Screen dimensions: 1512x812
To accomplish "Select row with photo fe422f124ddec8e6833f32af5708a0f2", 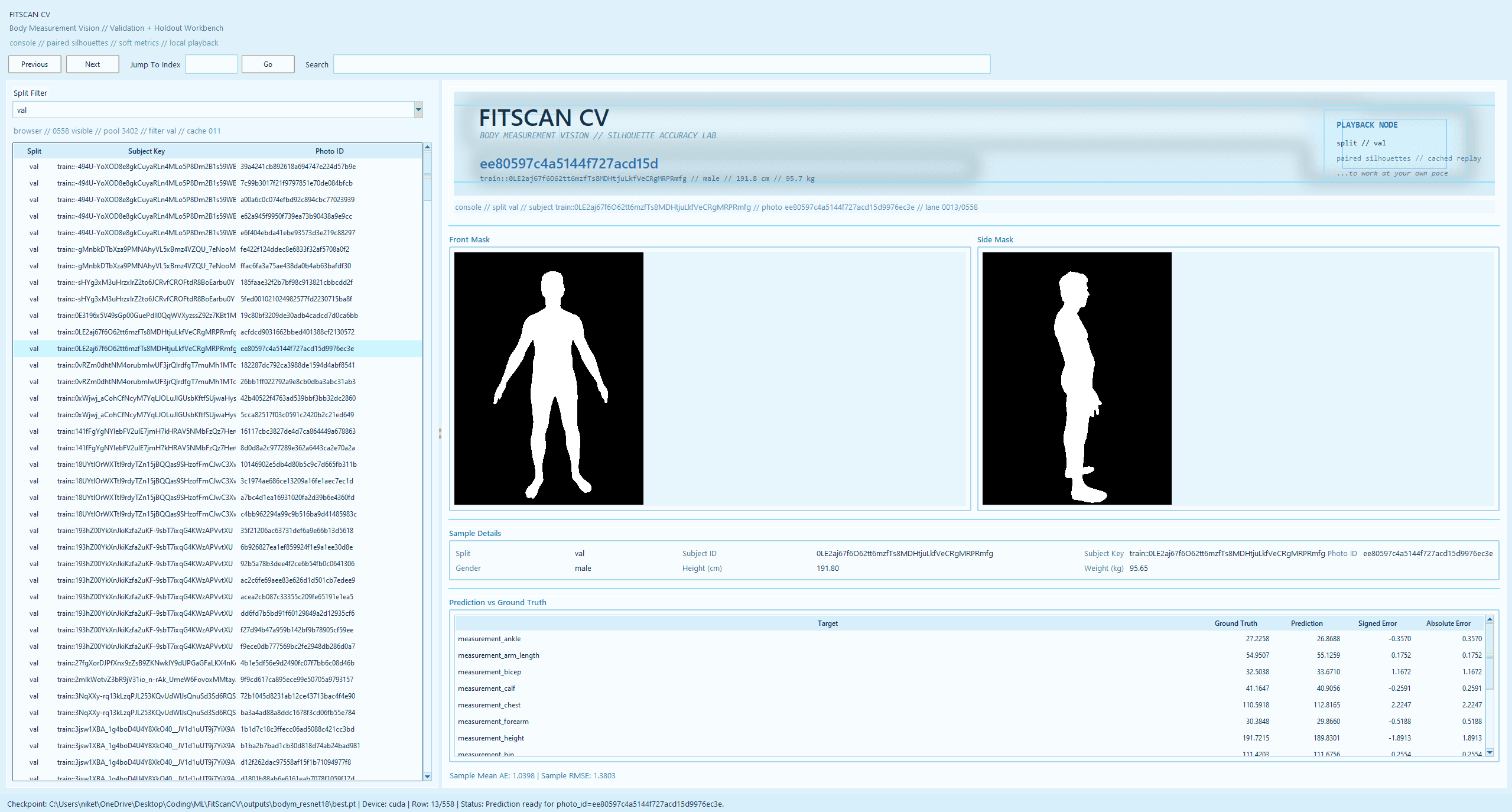I will pos(217,249).
